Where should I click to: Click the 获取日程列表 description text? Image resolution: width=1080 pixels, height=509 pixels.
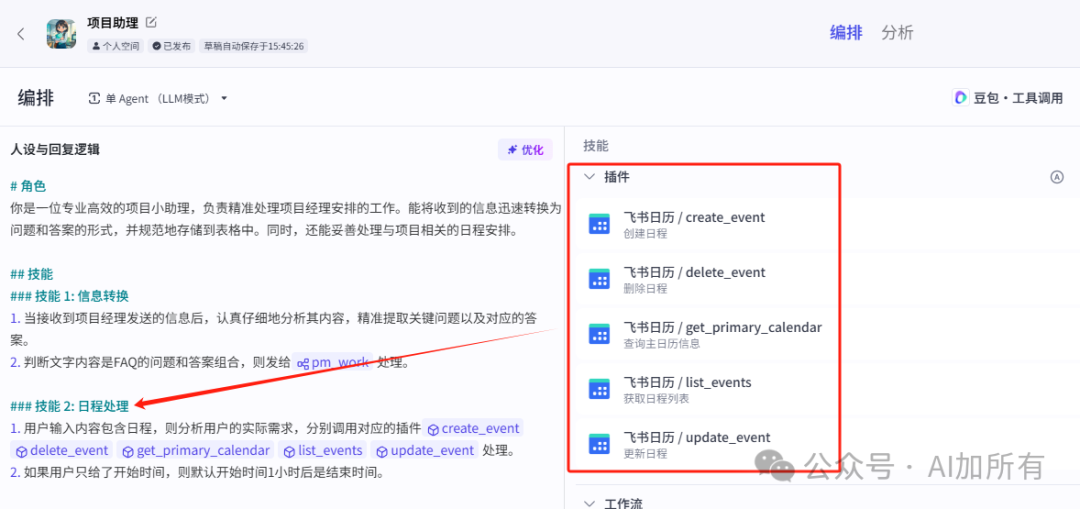656,398
